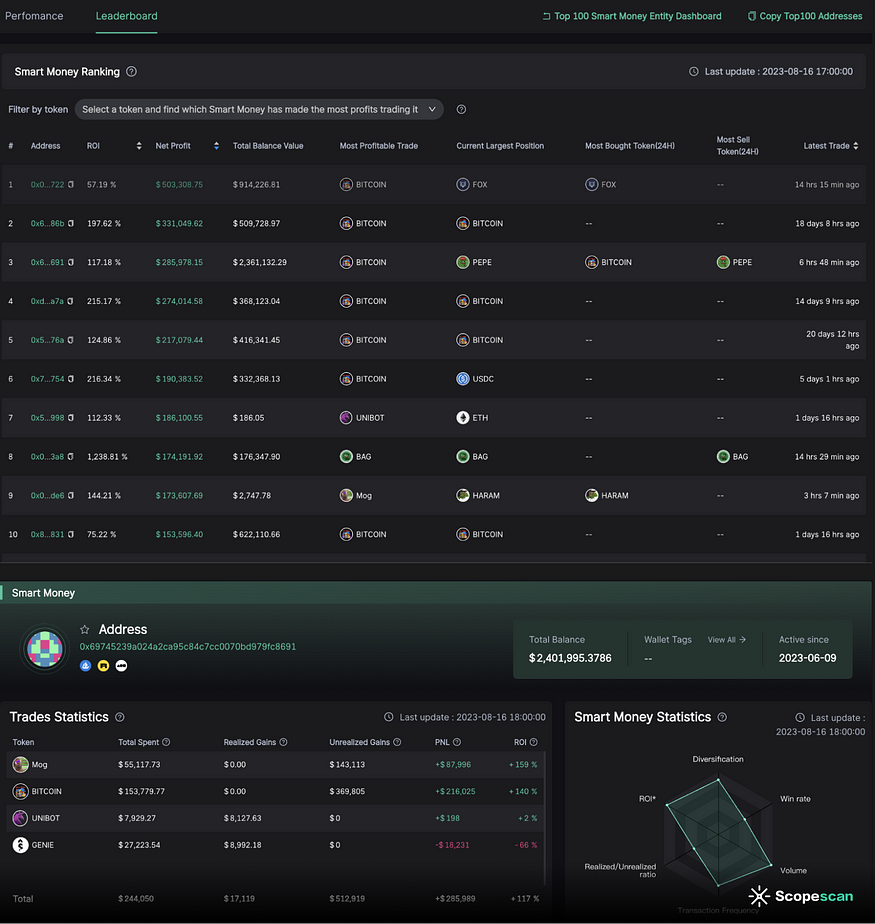This screenshot has width=875, height=924.
Task: Open the Filter by token dropdown
Action: click(x=259, y=110)
